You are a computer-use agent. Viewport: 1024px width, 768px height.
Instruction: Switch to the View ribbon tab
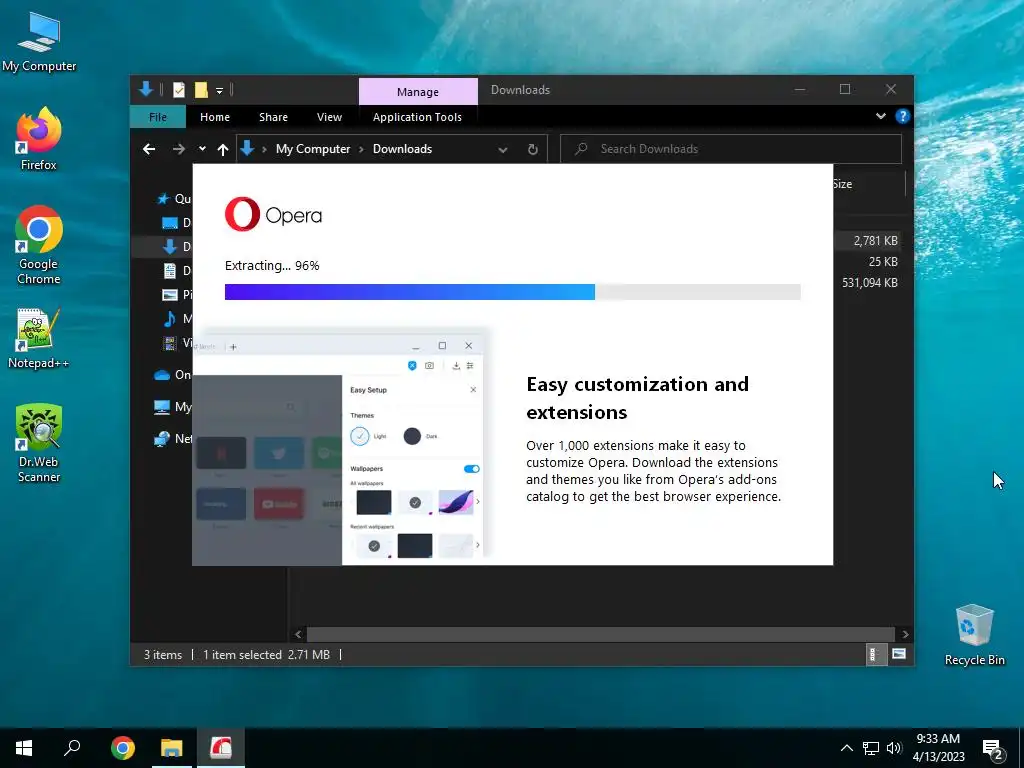tap(329, 117)
